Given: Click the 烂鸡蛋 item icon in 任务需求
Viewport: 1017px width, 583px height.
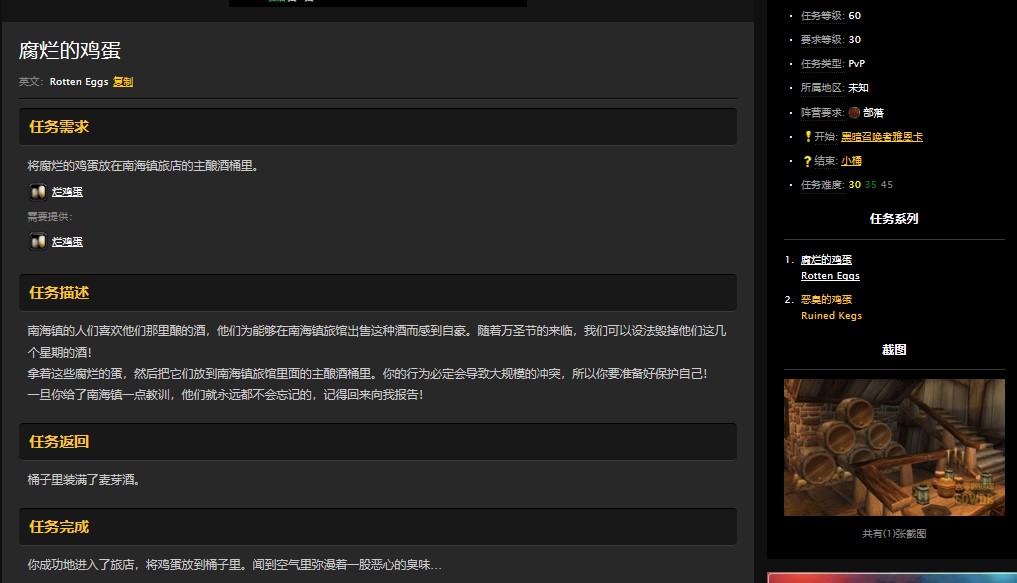Looking at the screenshot, I should pos(38,191).
